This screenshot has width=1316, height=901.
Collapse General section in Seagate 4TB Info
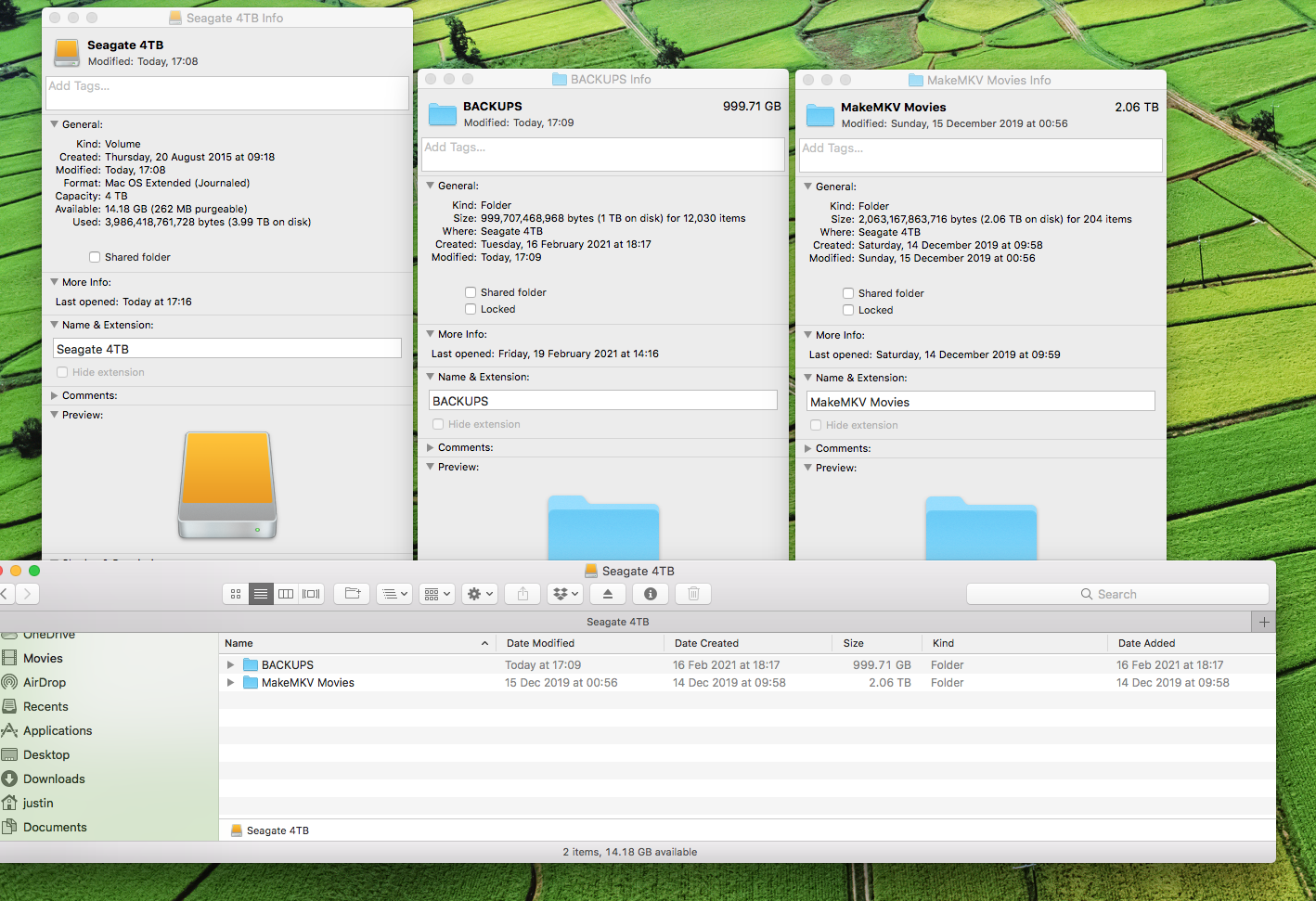click(54, 124)
